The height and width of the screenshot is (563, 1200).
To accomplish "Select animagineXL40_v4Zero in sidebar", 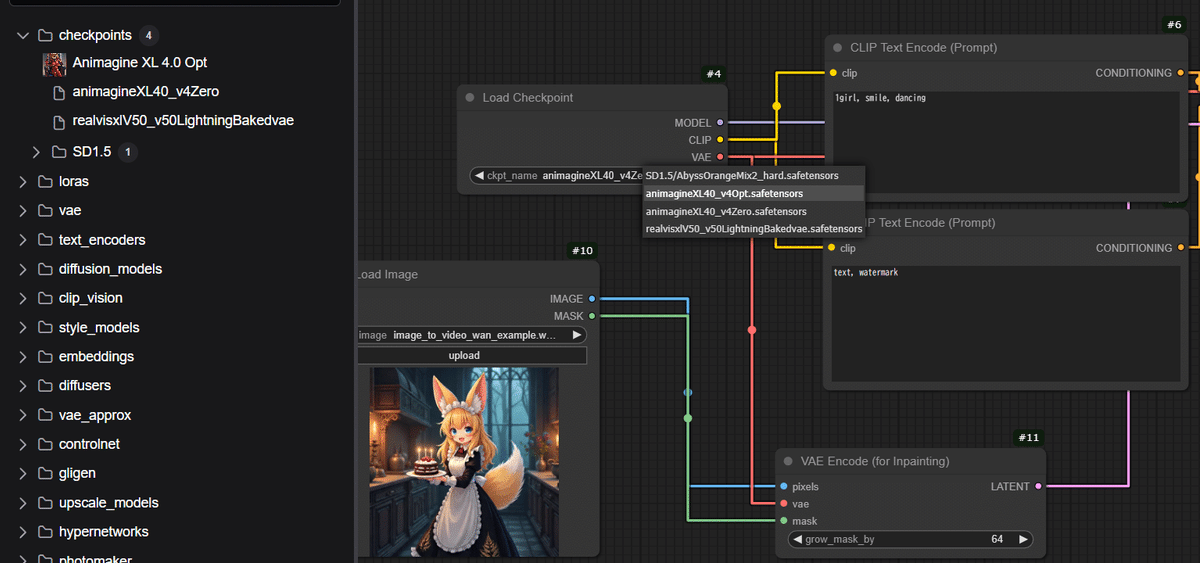I will [x=145, y=92].
